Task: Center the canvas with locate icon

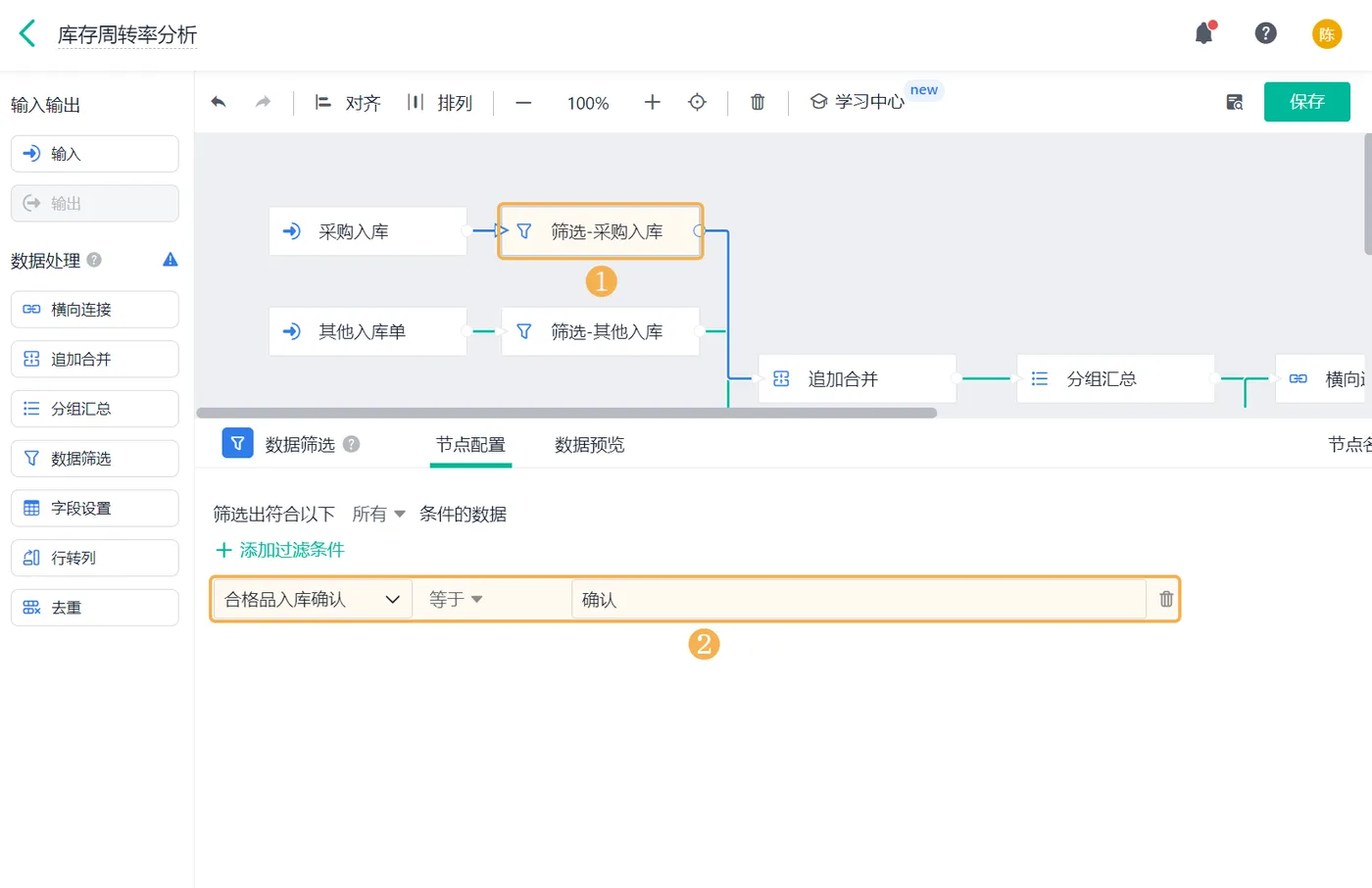Action: tap(697, 102)
